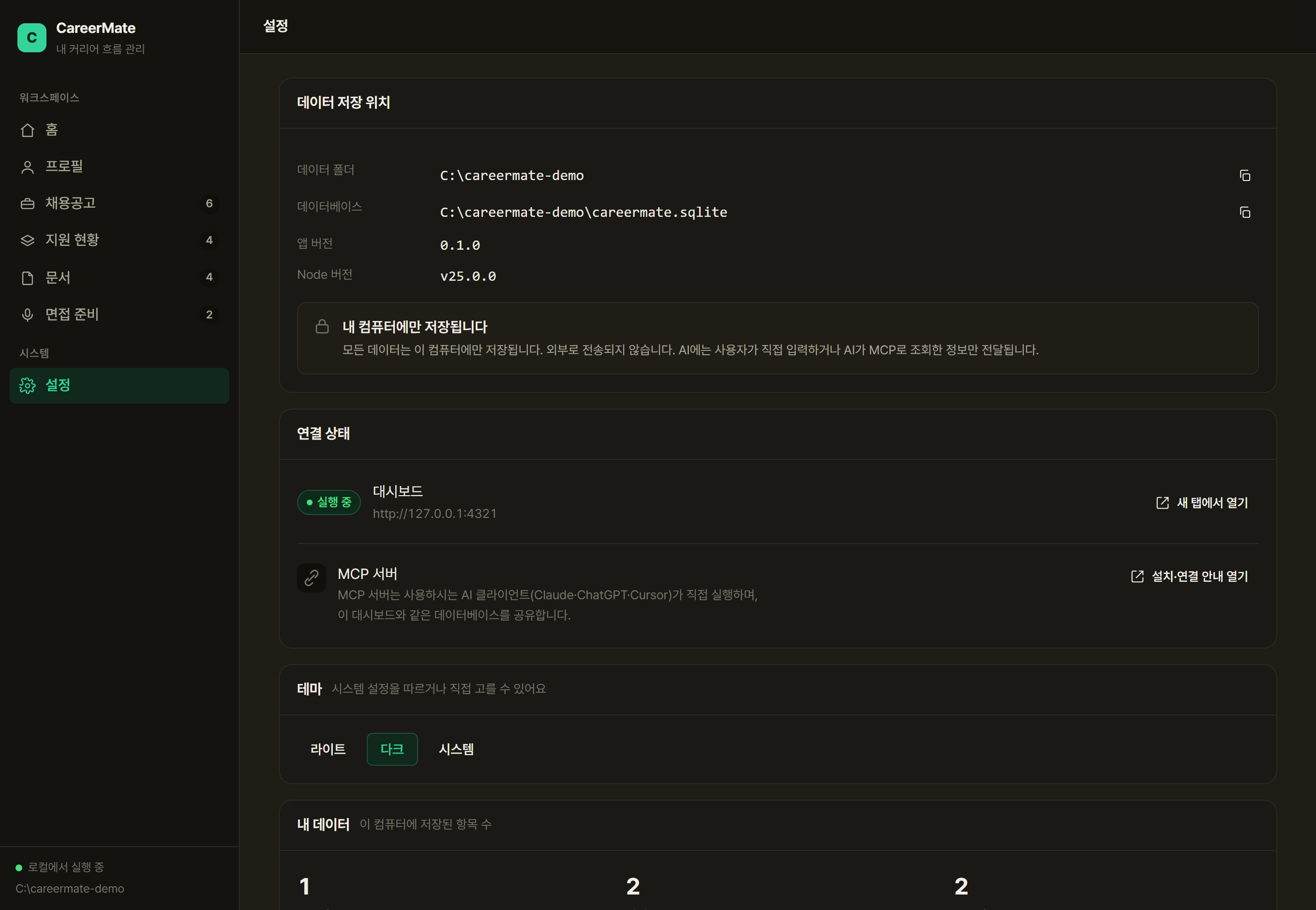
Task: Click the 설정 page title in header
Action: [x=275, y=26]
